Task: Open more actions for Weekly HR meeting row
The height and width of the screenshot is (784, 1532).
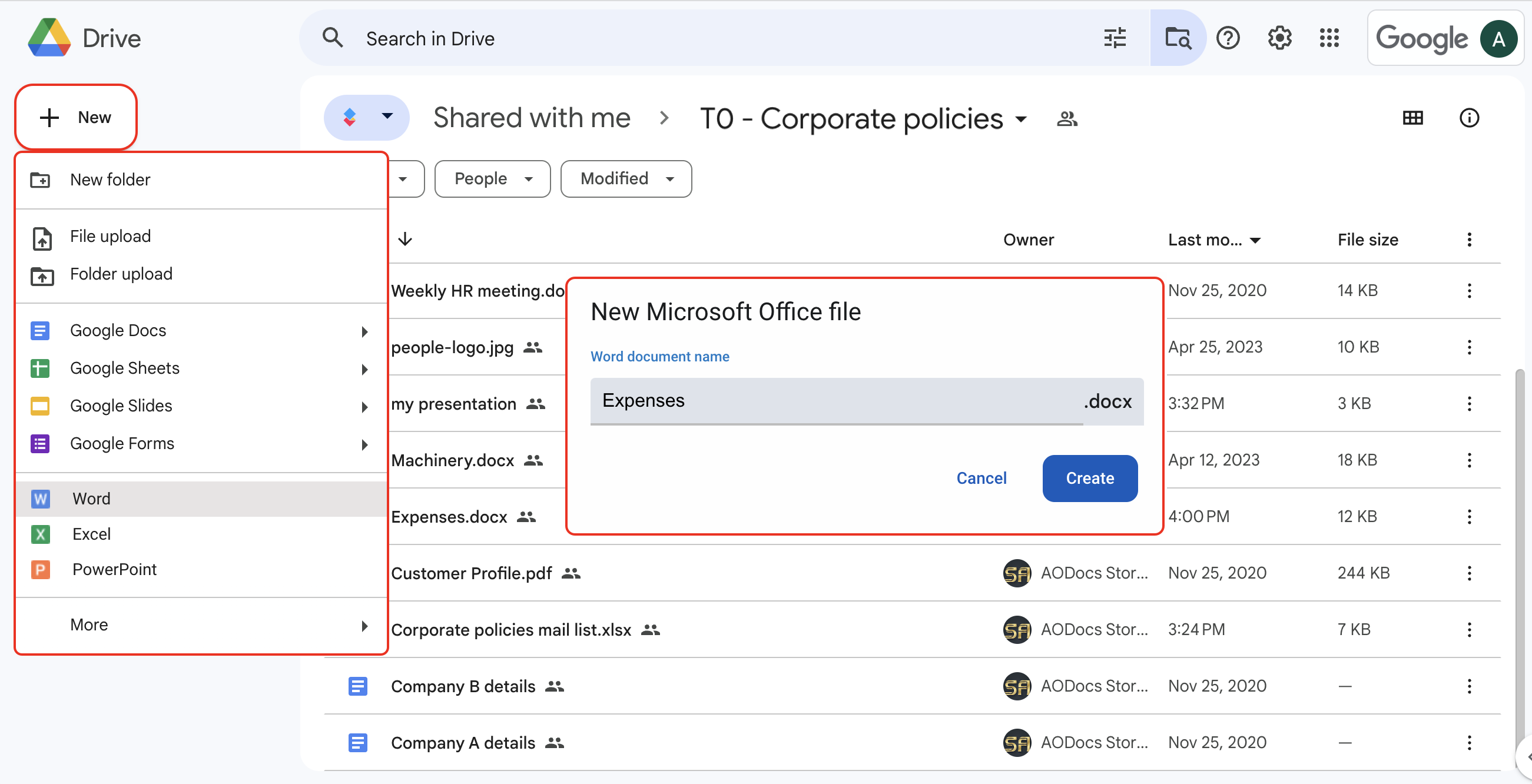Action: coord(1469,291)
